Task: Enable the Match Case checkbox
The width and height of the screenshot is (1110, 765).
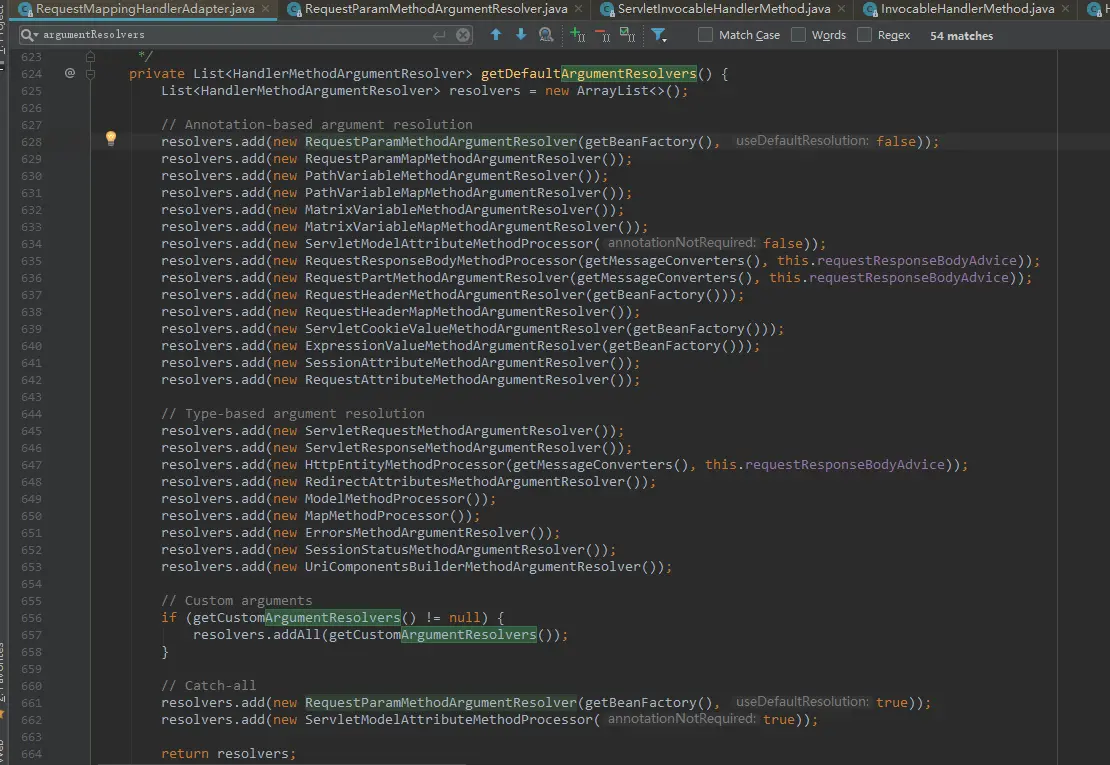Action: 706,35
